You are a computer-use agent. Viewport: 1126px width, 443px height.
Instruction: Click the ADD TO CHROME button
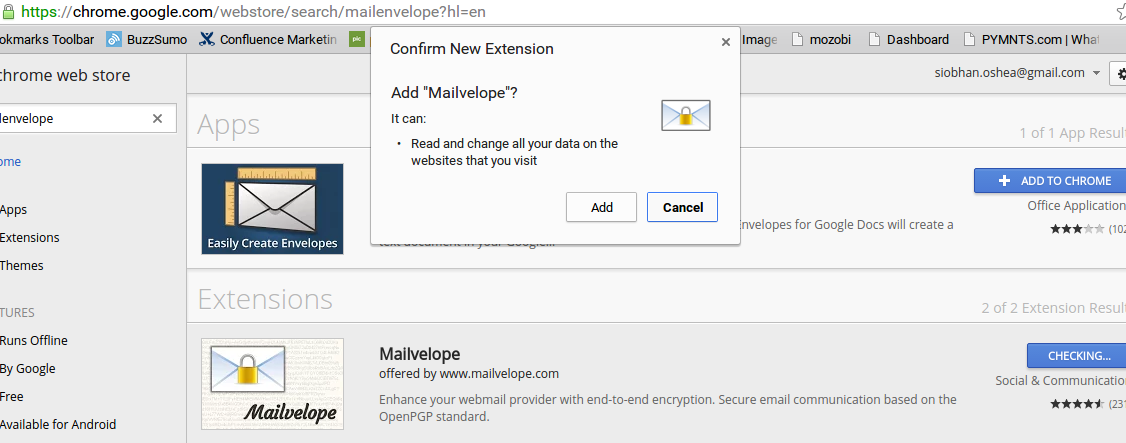pos(1050,181)
